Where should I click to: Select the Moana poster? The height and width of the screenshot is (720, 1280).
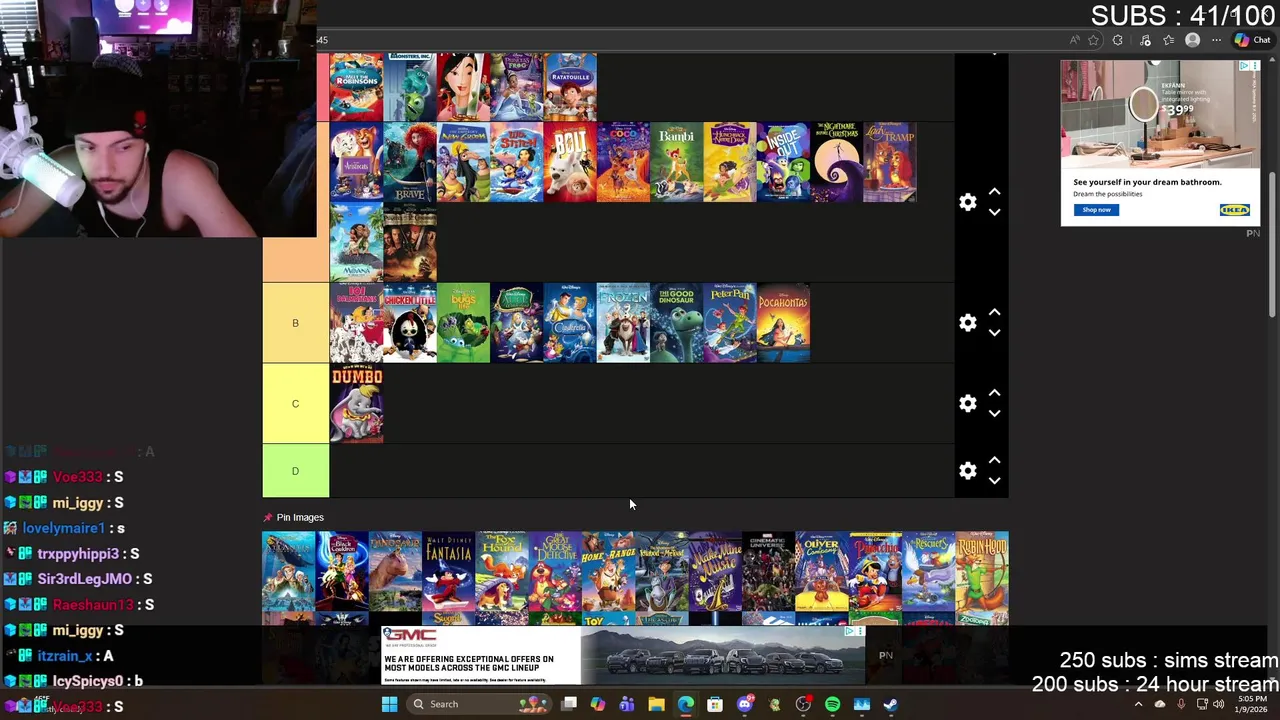[357, 242]
